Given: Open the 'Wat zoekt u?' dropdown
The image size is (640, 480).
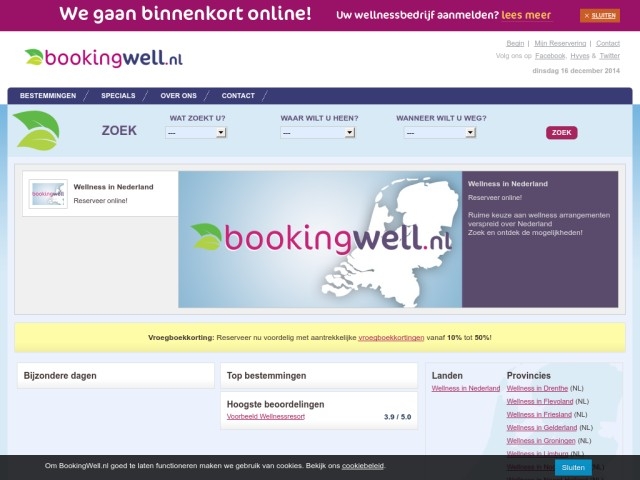Looking at the screenshot, I should tap(196, 132).
